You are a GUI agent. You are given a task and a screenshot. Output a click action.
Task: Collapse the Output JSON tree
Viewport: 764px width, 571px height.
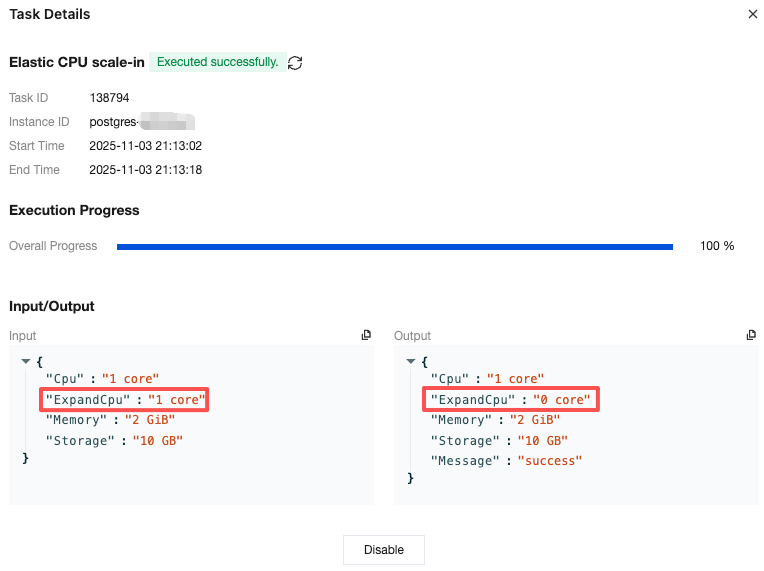(x=410, y=360)
